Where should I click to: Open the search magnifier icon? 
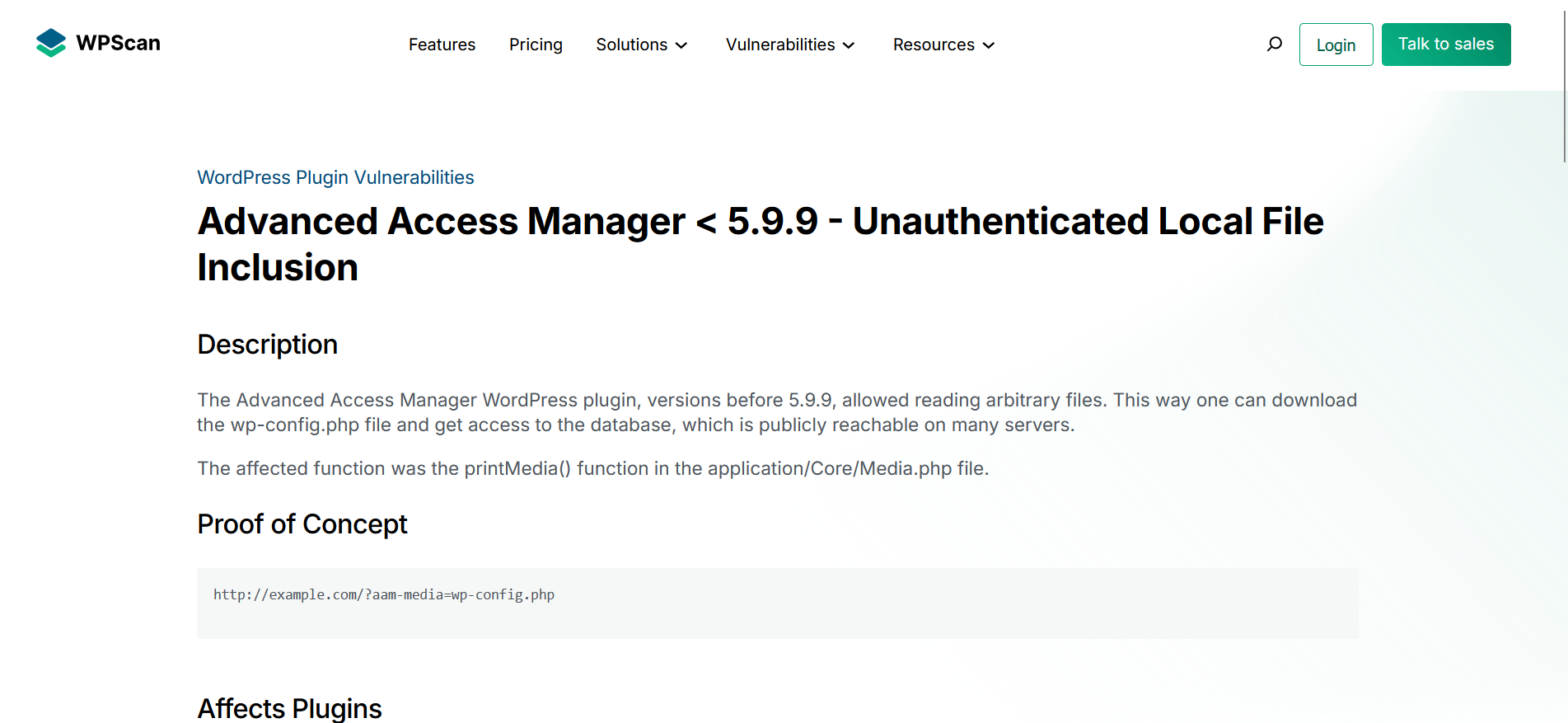pos(1274,45)
